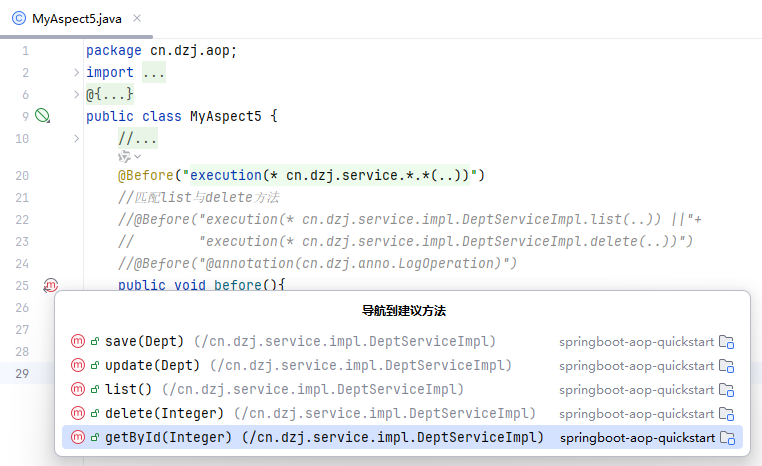Expand the folded import statements
The height and width of the screenshot is (466, 762).
point(77,72)
